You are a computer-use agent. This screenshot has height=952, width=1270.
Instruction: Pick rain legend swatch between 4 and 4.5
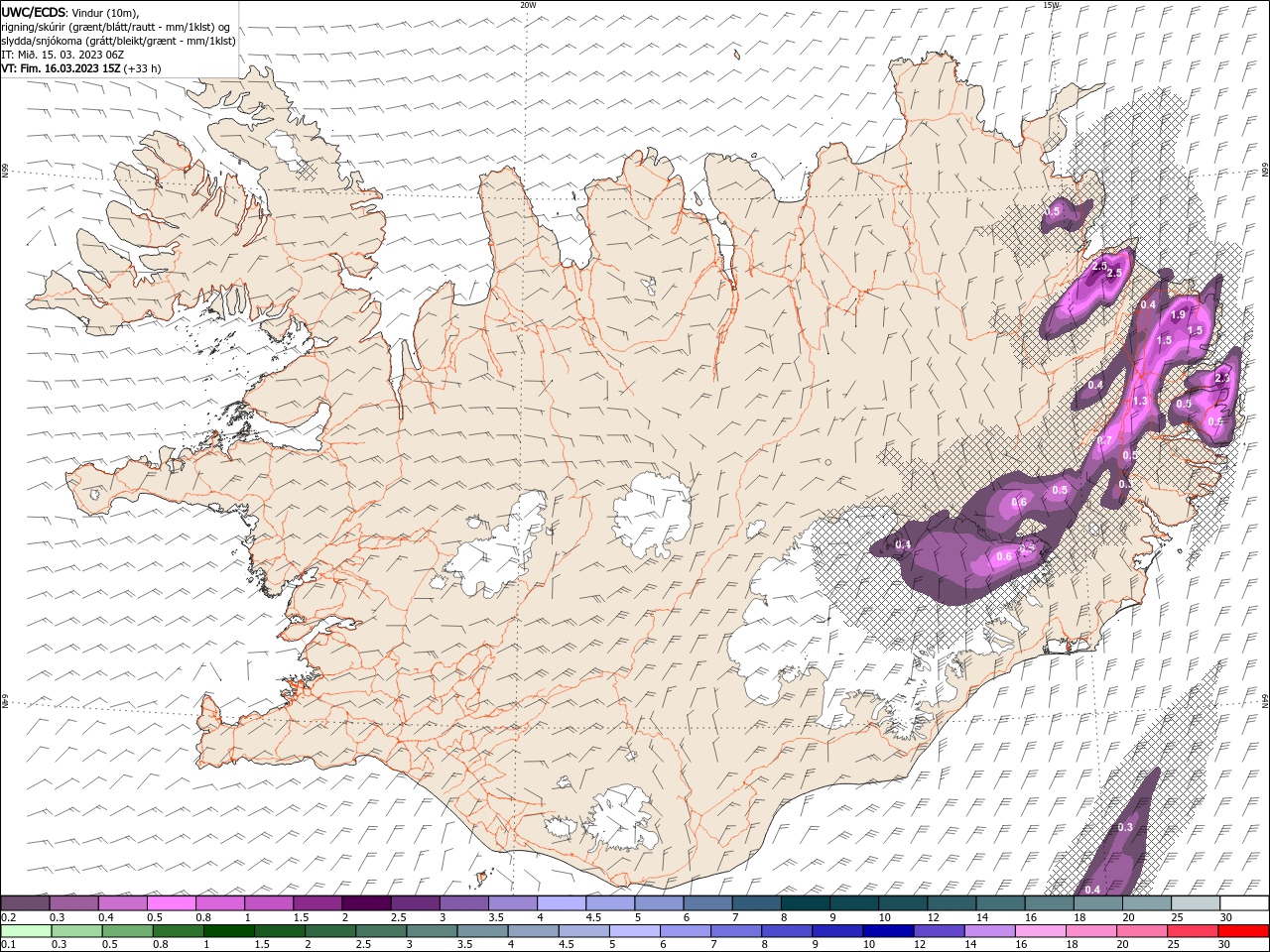click(x=532, y=931)
